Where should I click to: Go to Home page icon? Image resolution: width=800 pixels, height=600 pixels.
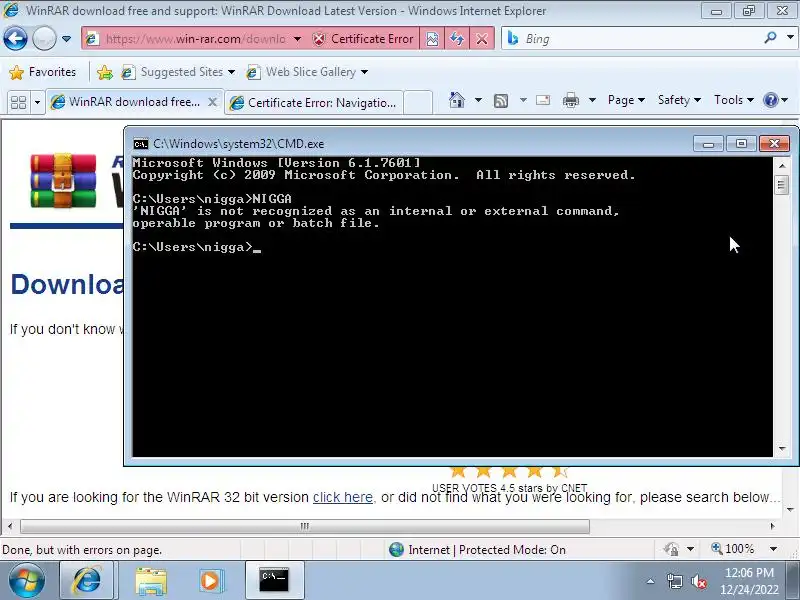457,100
